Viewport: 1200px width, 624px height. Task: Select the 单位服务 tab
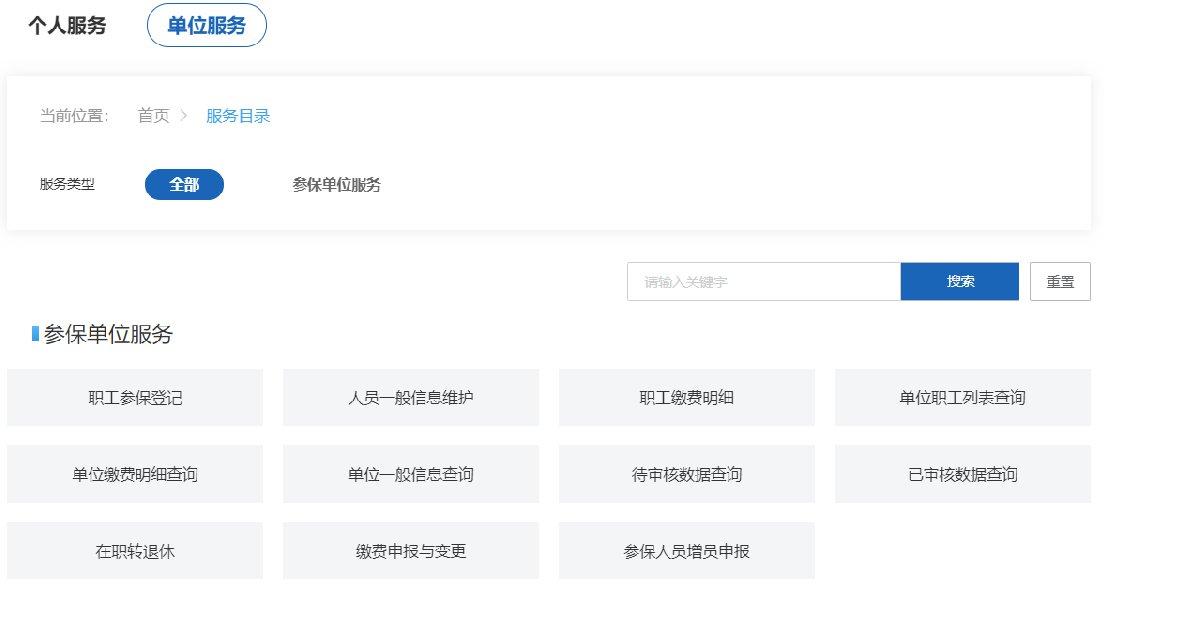click(206, 26)
